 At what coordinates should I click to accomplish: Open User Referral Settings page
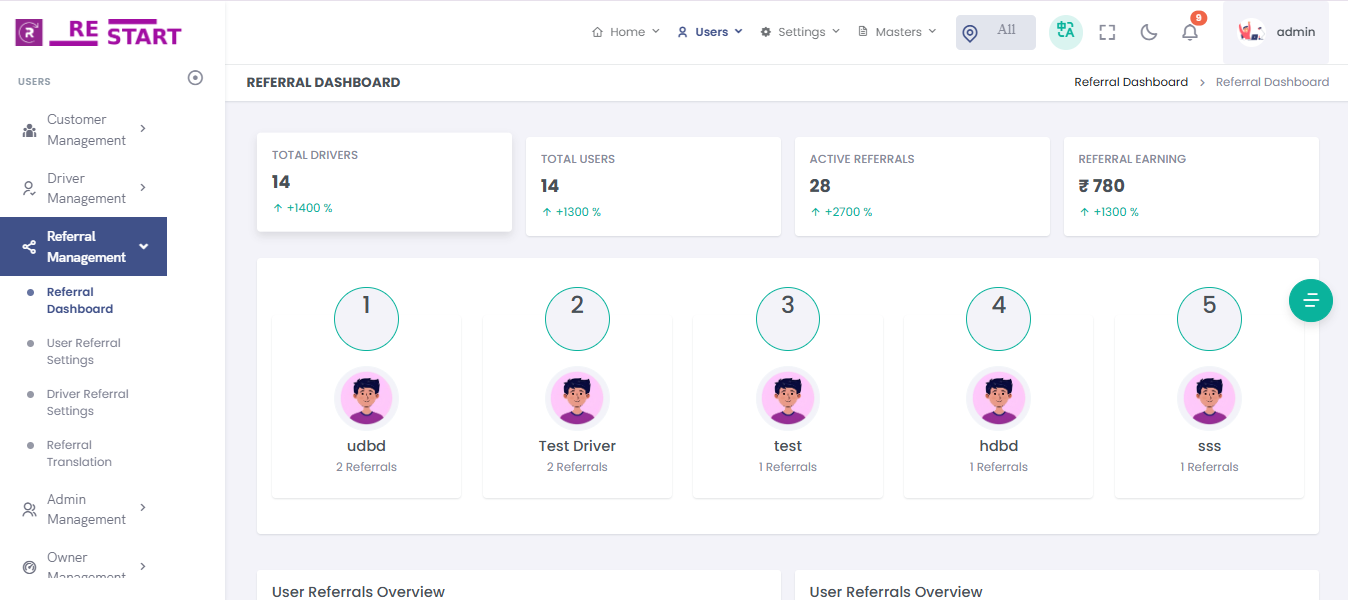[83, 351]
